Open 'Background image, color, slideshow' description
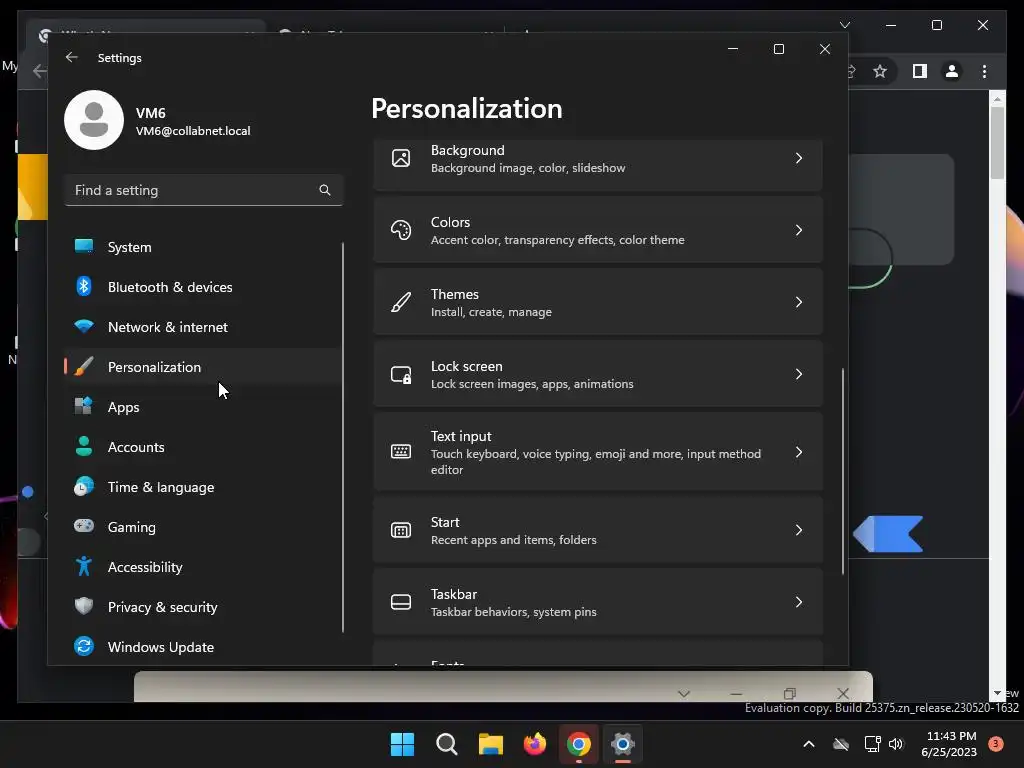This screenshot has height=768, width=1024. coord(528,168)
